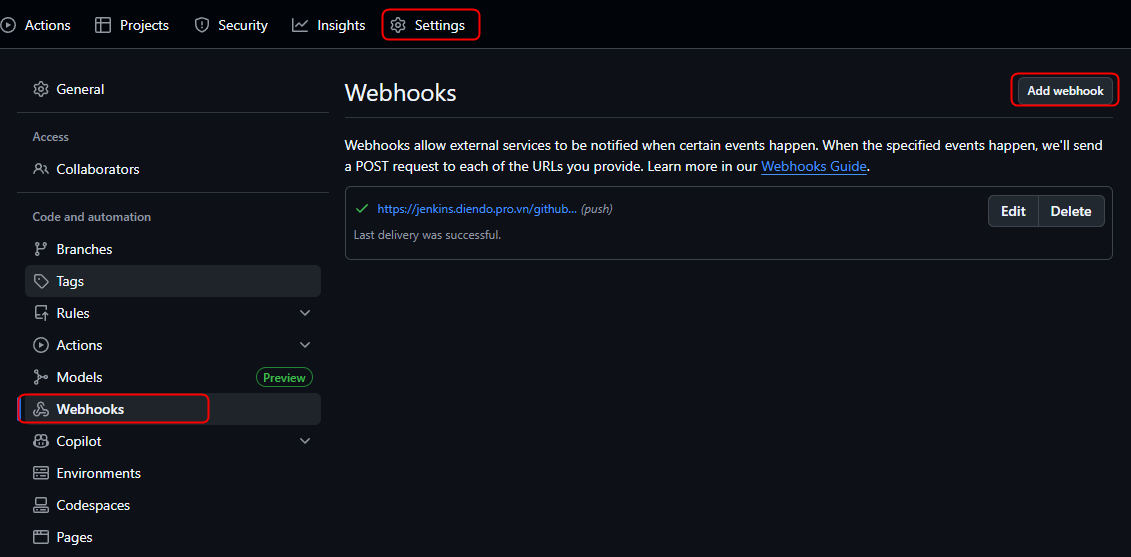This screenshot has width=1131, height=557.
Task: Click the Codespaces icon in sidebar
Action: click(41, 505)
